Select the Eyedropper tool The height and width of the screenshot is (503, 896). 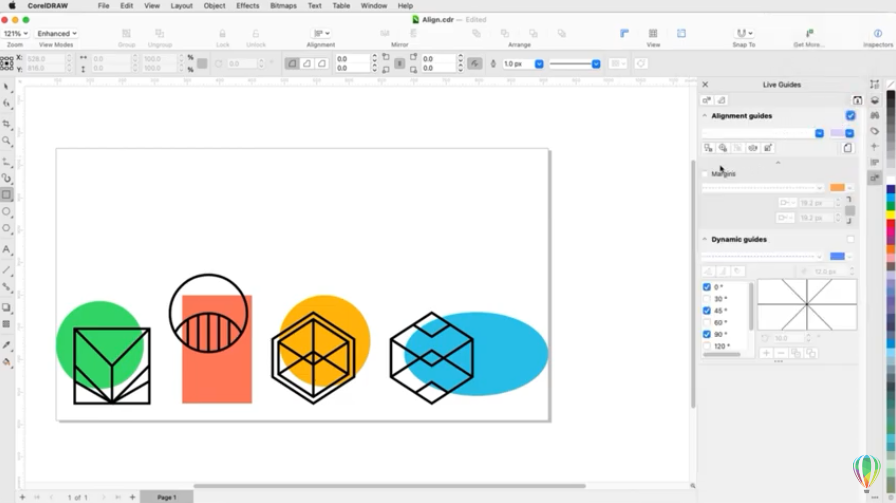(x=6, y=345)
